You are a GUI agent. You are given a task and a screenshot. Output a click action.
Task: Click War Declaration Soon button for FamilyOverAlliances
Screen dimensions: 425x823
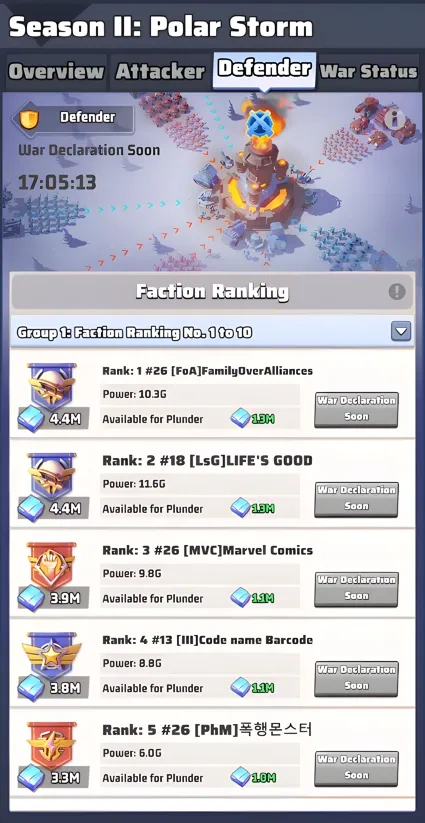click(x=356, y=409)
